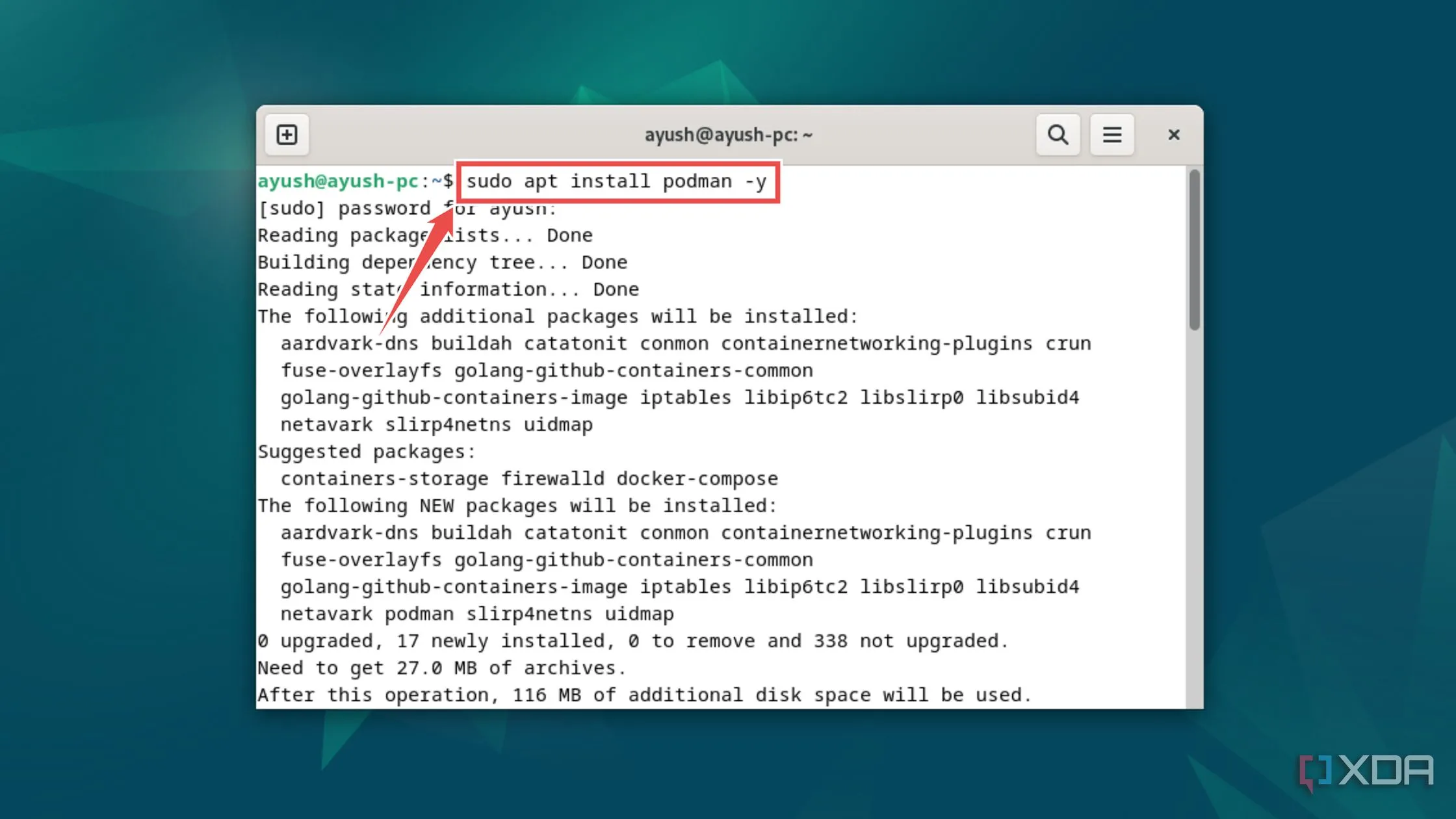
Task: Click netavark podman slirp4netns uidmap line
Action: (x=477, y=614)
